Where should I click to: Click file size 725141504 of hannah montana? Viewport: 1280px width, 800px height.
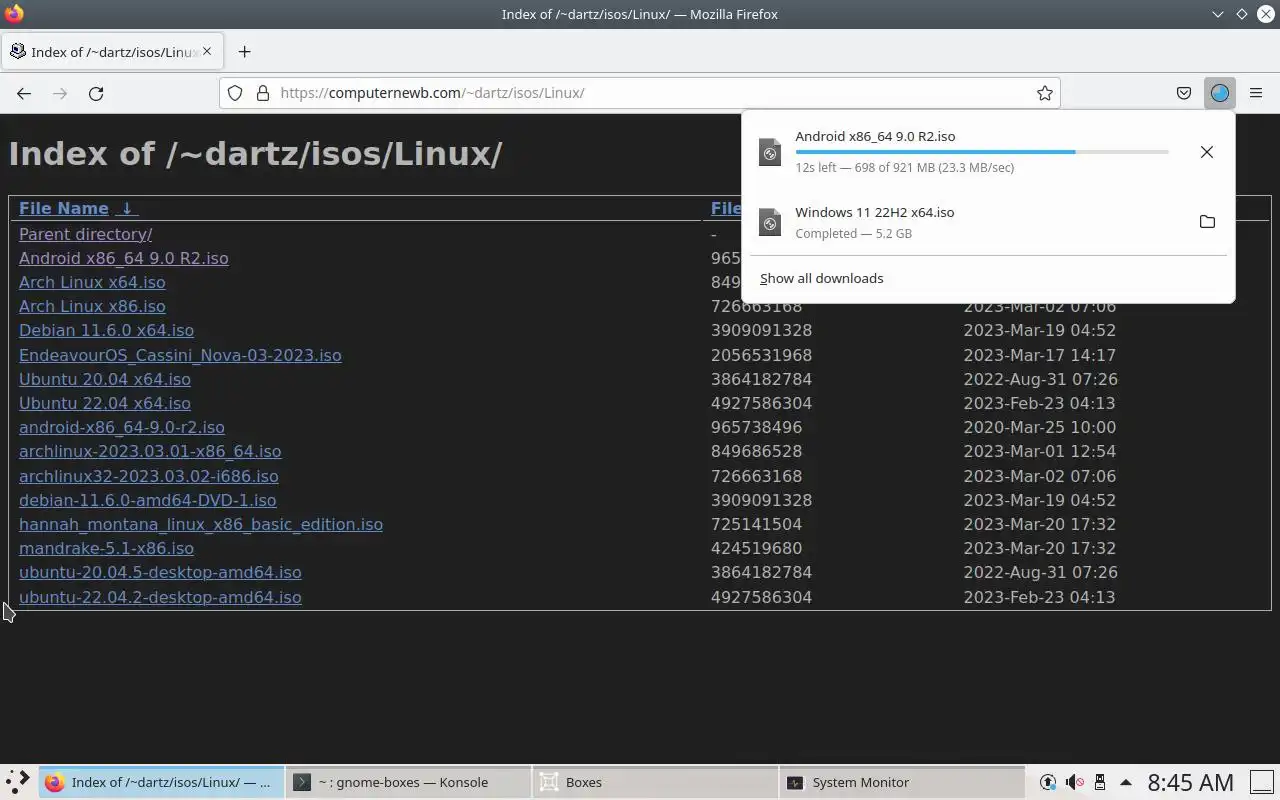[x=756, y=524]
